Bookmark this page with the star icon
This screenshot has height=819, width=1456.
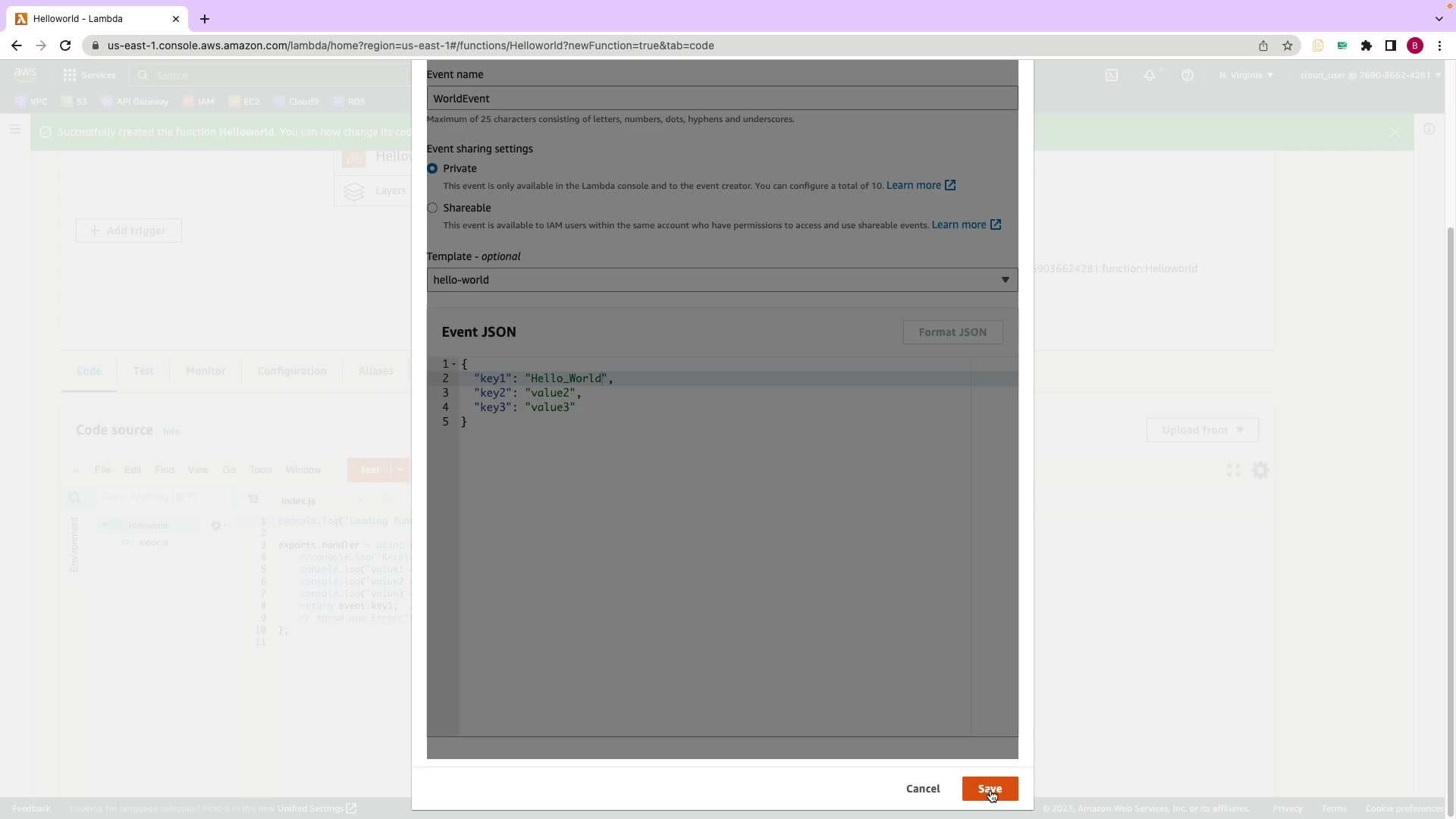[1287, 45]
